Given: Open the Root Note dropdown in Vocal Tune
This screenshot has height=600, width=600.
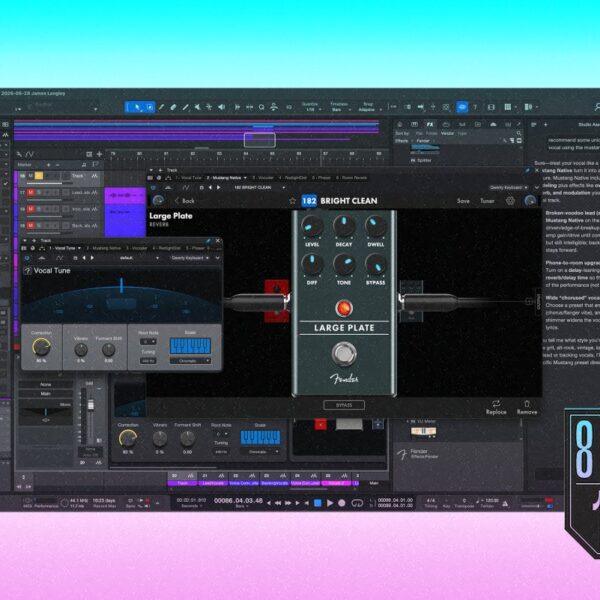Looking at the screenshot, I should [x=148, y=341].
